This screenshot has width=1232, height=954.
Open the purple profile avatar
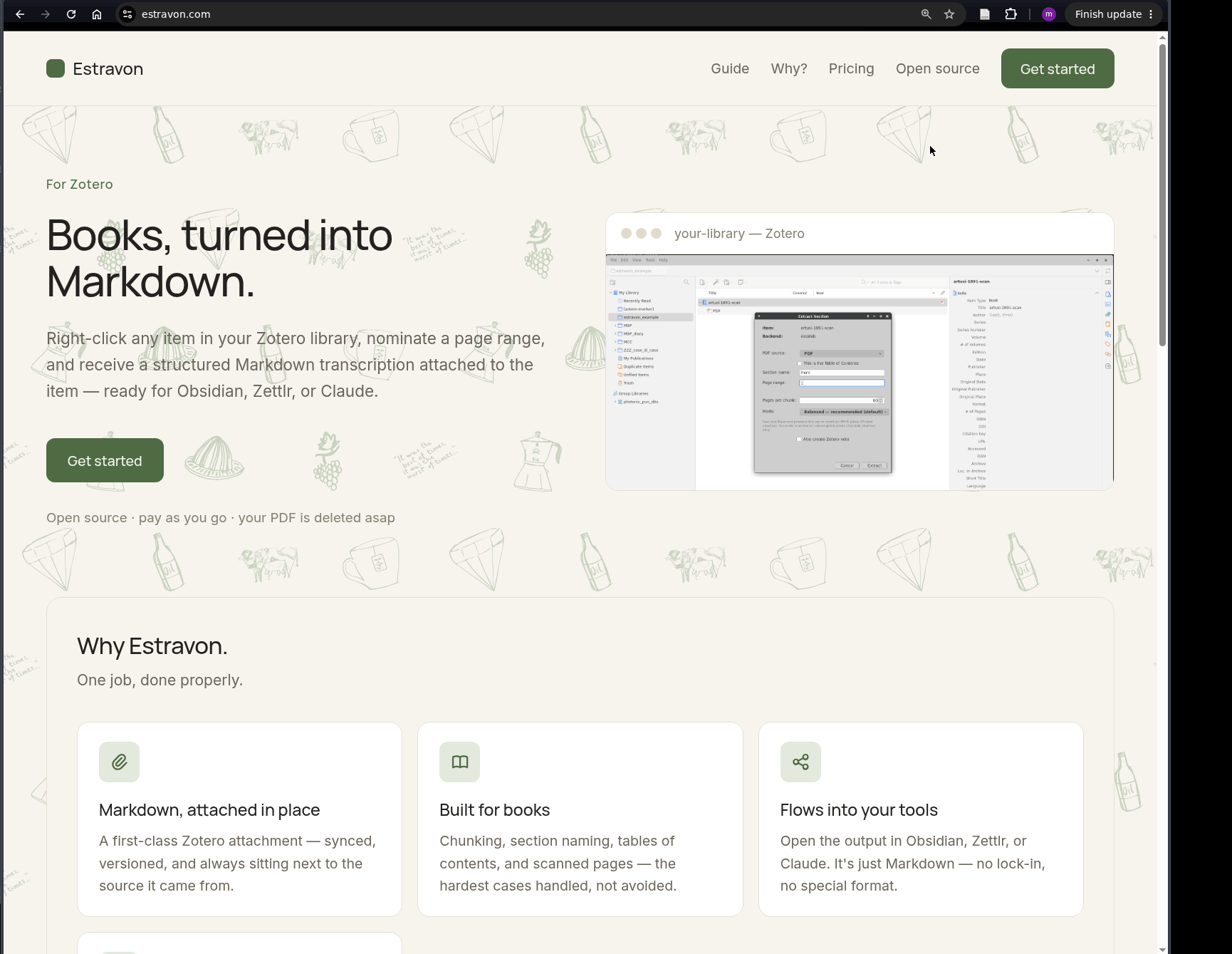tap(1048, 14)
